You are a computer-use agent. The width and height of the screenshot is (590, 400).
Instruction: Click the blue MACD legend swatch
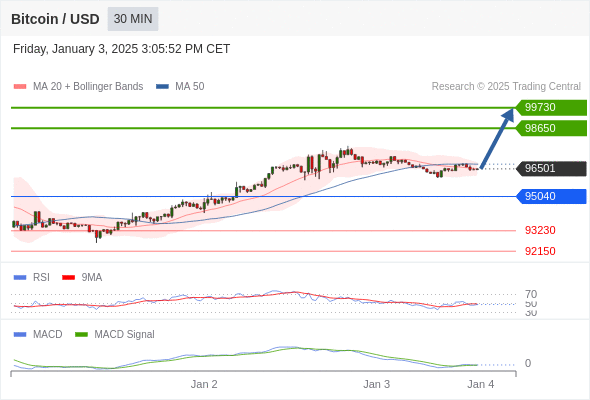[20, 335]
